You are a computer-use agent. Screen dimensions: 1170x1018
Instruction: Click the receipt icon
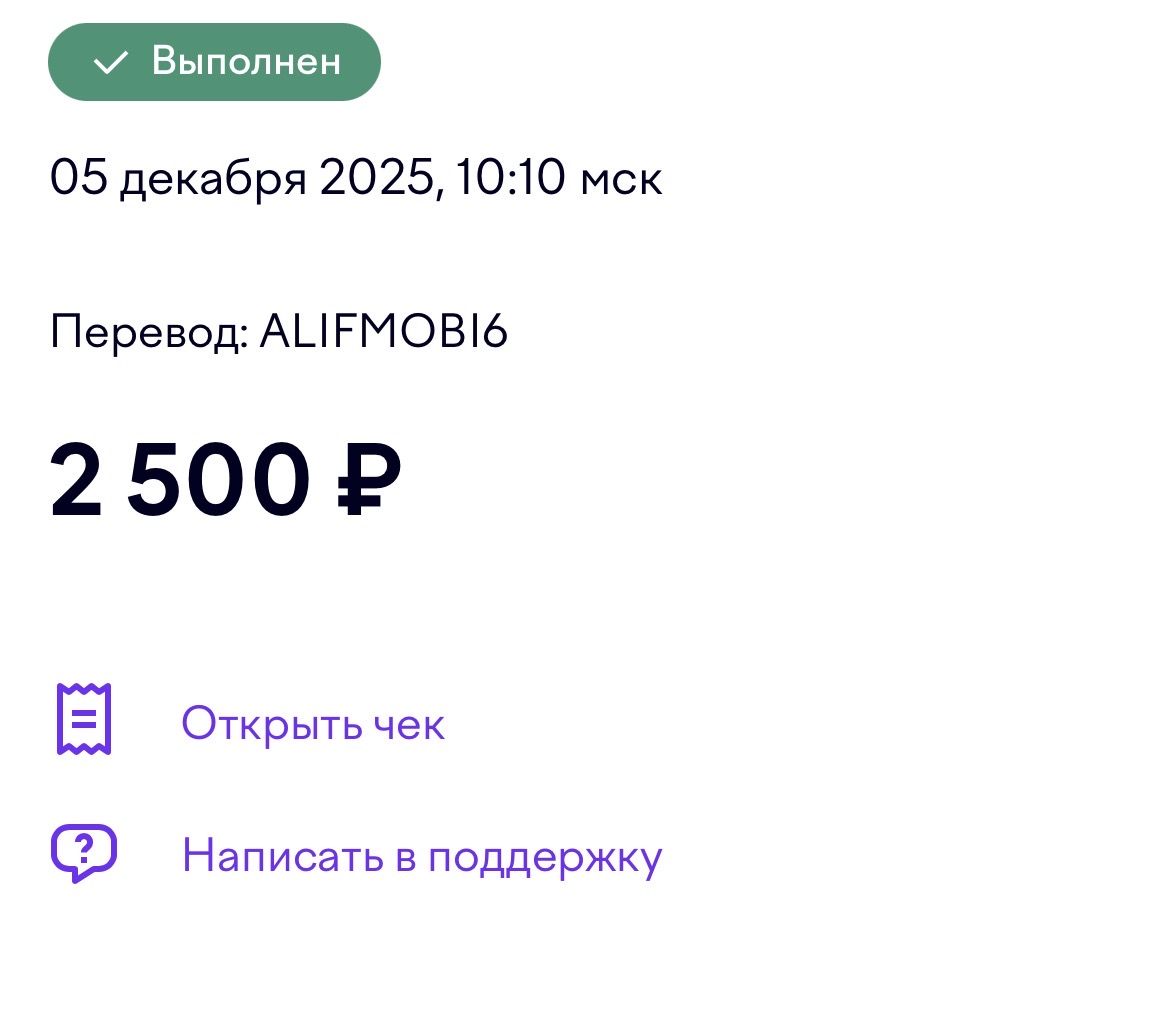(x=84, y=719)
